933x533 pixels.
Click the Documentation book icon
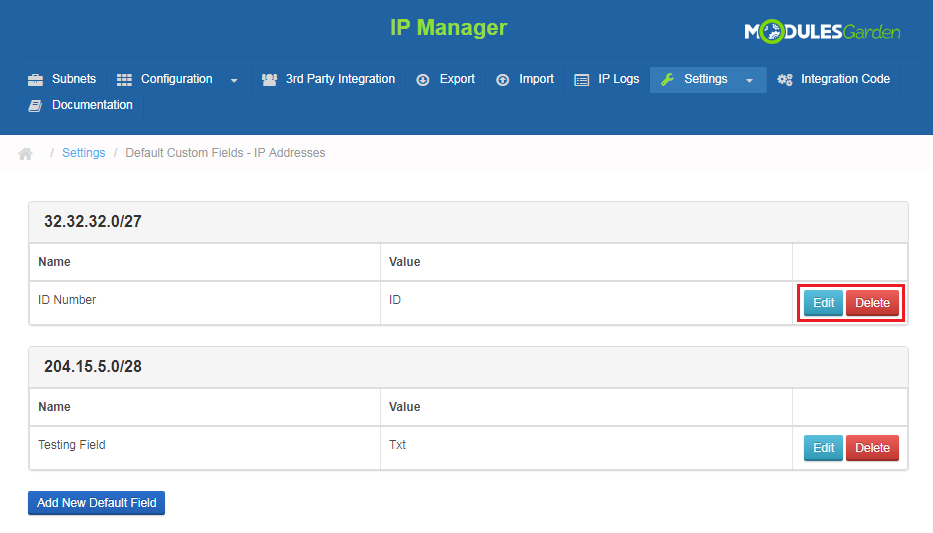point(35,106)
